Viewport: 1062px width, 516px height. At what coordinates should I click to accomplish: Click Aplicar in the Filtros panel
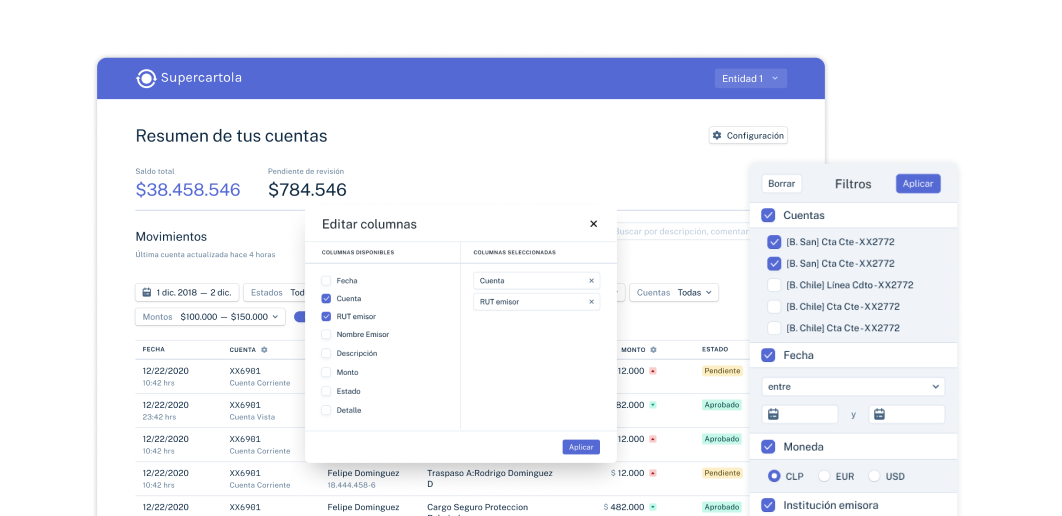(x=918, y=184)
